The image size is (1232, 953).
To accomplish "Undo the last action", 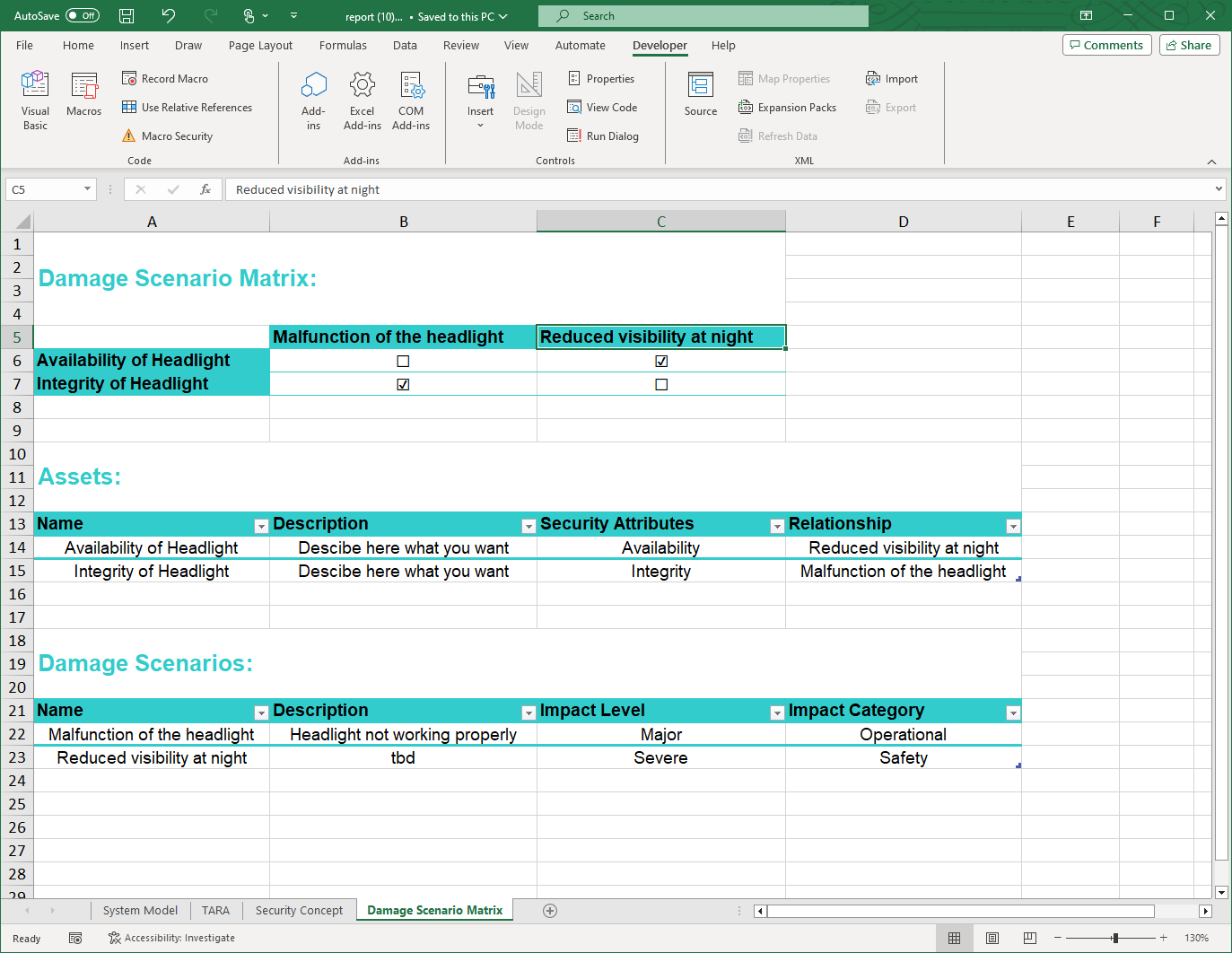I will (x=169, y=16).
